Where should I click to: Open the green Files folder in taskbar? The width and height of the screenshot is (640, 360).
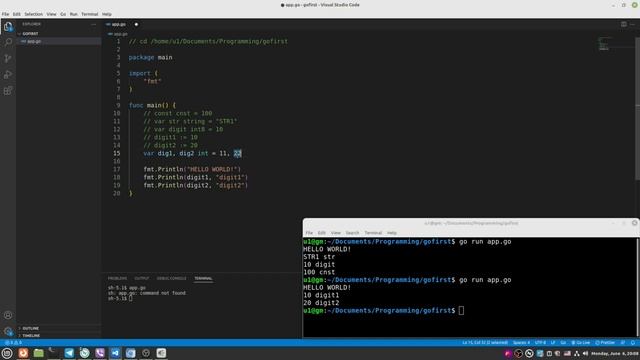pyautogui.click(x=38, y=353)
